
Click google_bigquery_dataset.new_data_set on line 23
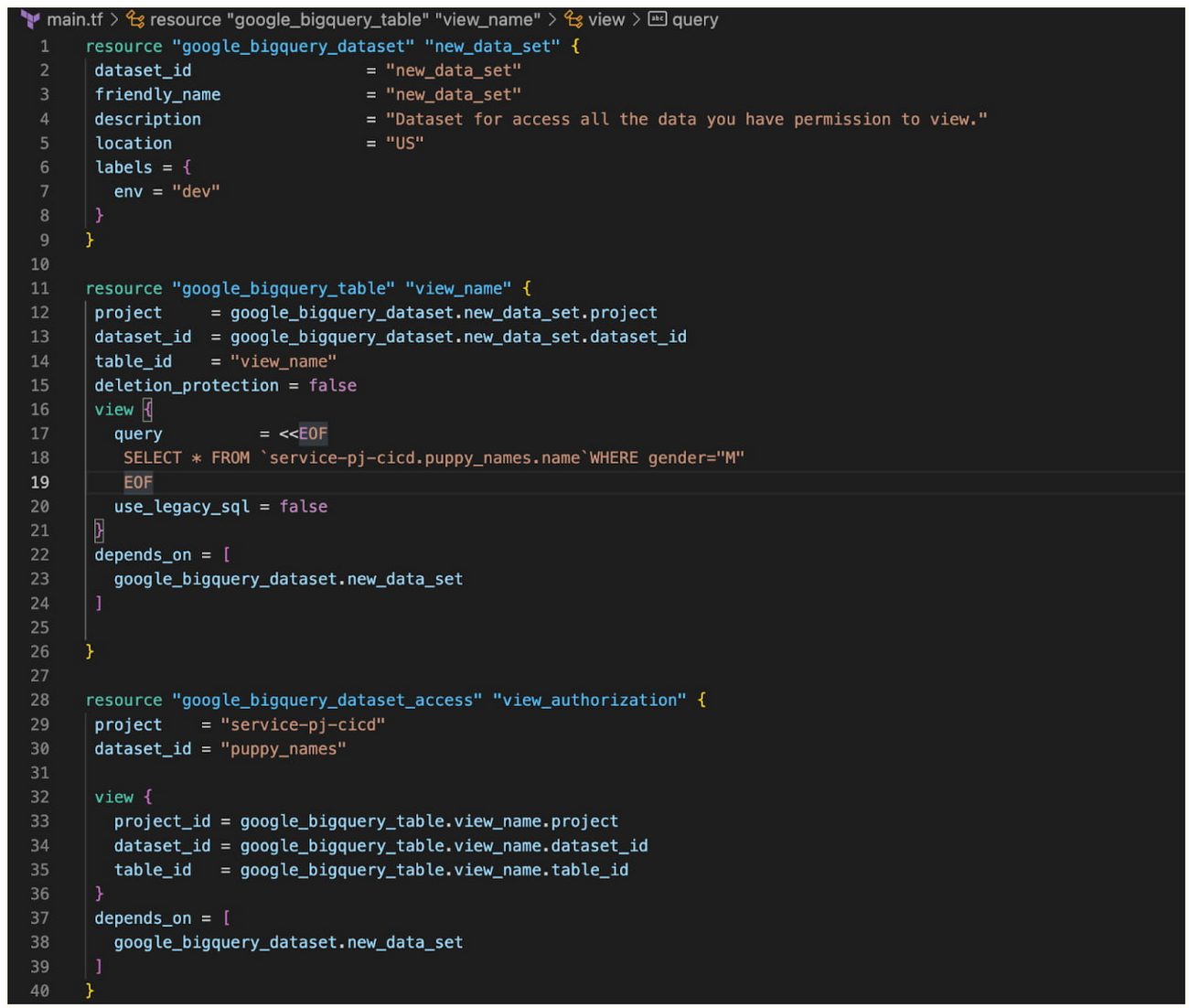[x=288, y=579]
